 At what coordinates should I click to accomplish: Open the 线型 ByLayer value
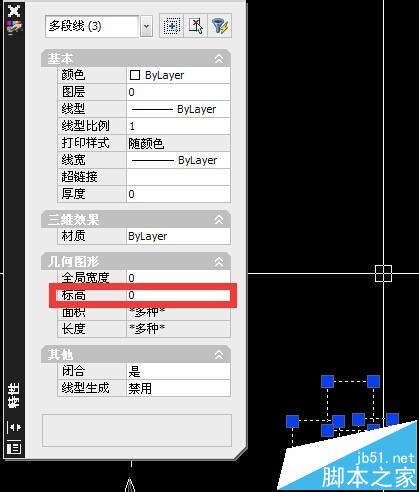coord(179,109)
